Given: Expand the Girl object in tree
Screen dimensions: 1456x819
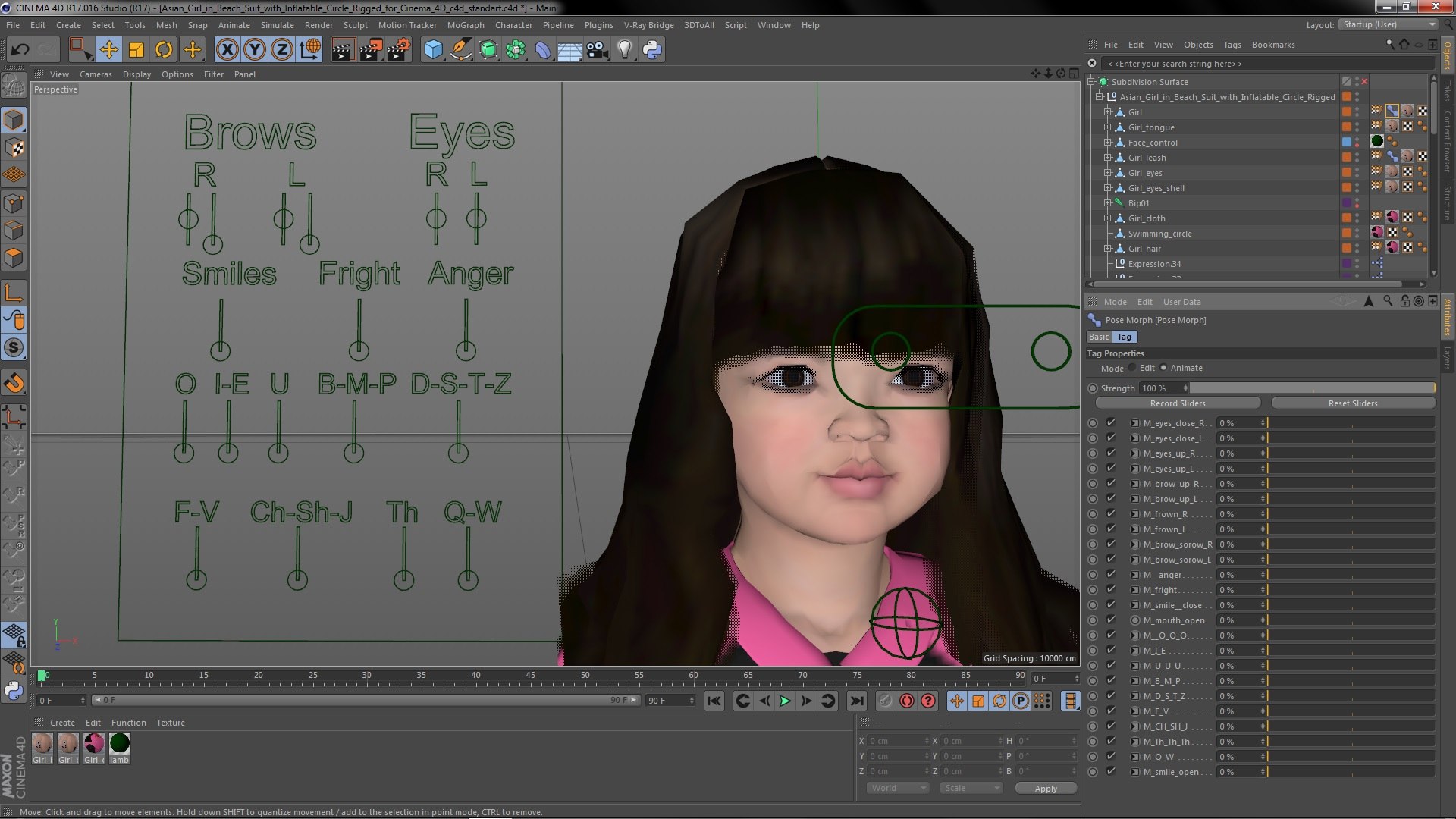Looking at the screenshot, I should point(1107,111).
